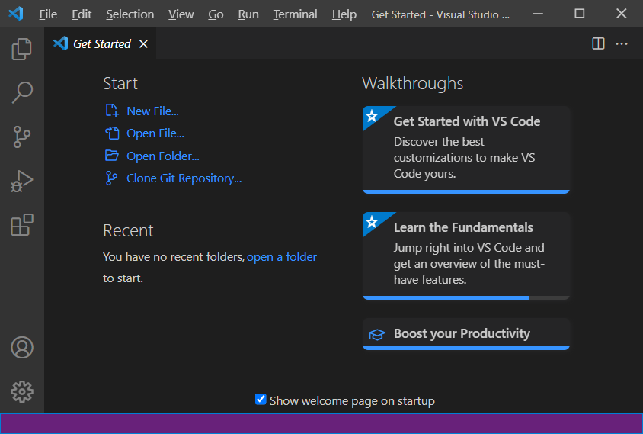Open the Run menu
643x434 pixels.
248,14
